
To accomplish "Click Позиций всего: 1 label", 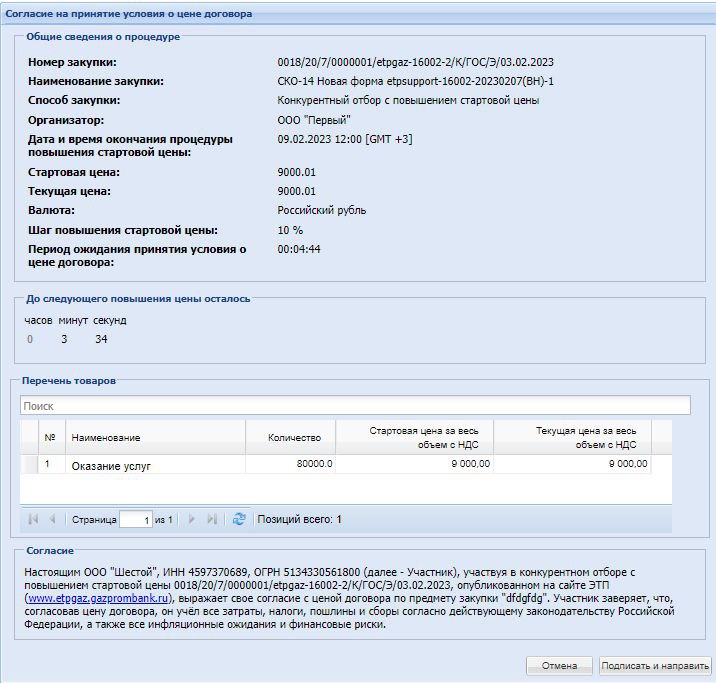I will [299, 519].
